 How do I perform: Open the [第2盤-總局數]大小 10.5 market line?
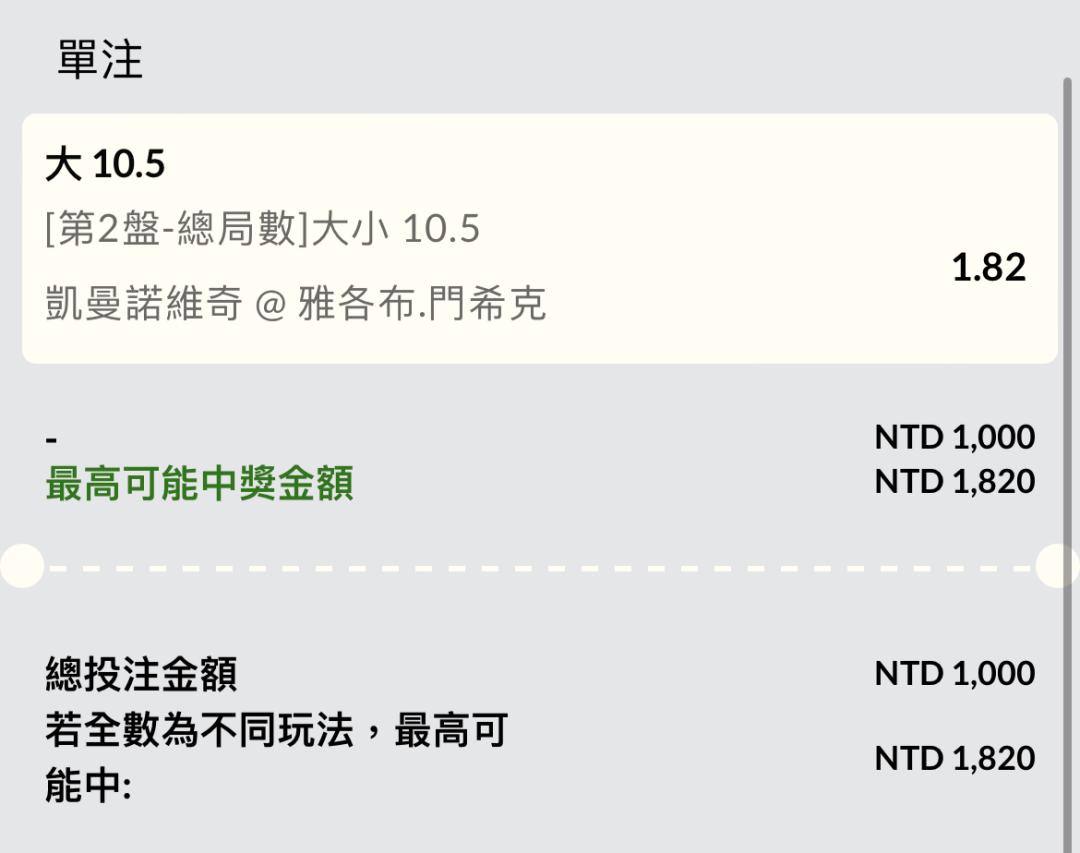tap(262, 229)
